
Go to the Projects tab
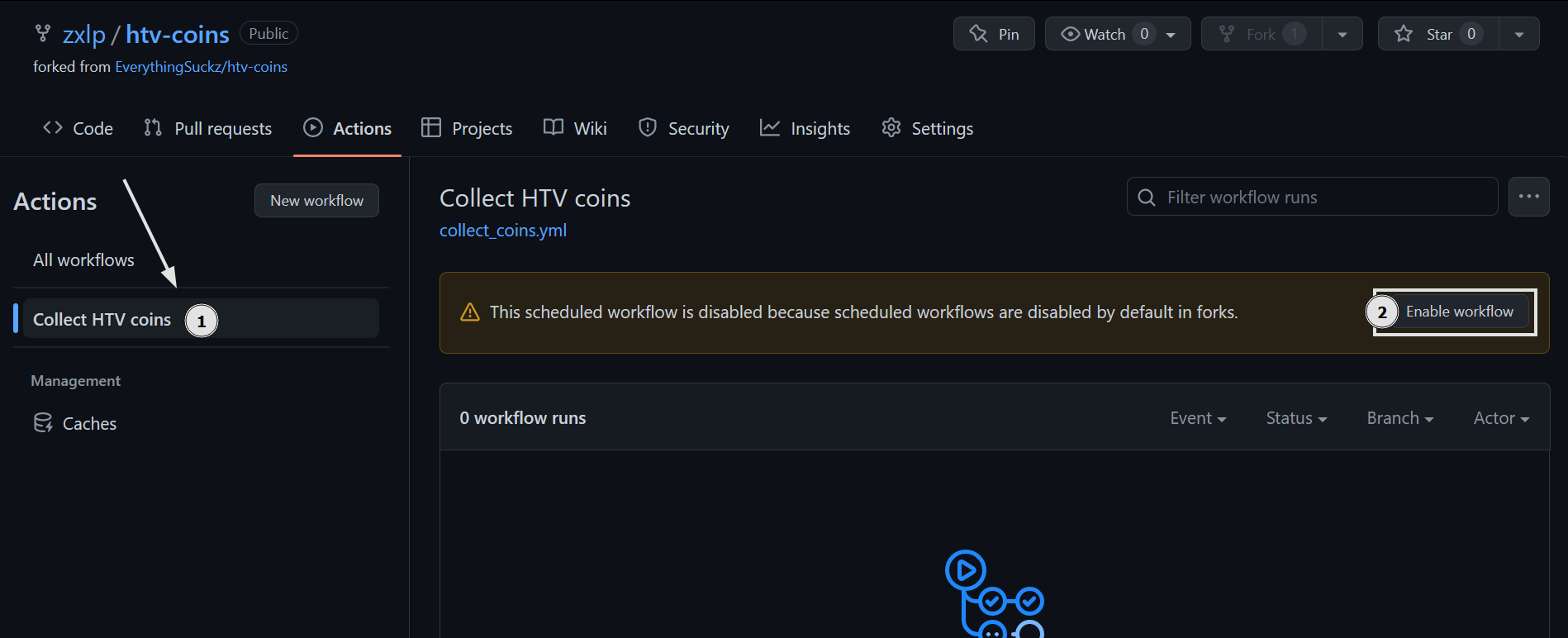pyautogui.click(x=467, y=128)
